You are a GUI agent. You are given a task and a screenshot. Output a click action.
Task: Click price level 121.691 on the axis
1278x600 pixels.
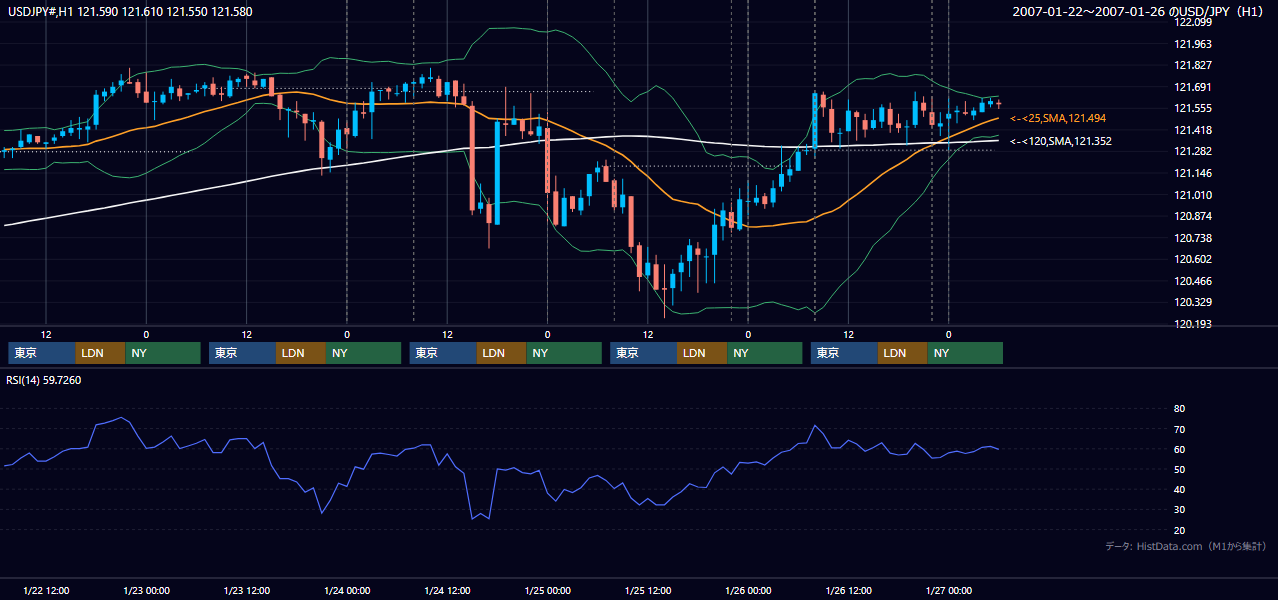pyautogui.click(x=1192, y=87)
